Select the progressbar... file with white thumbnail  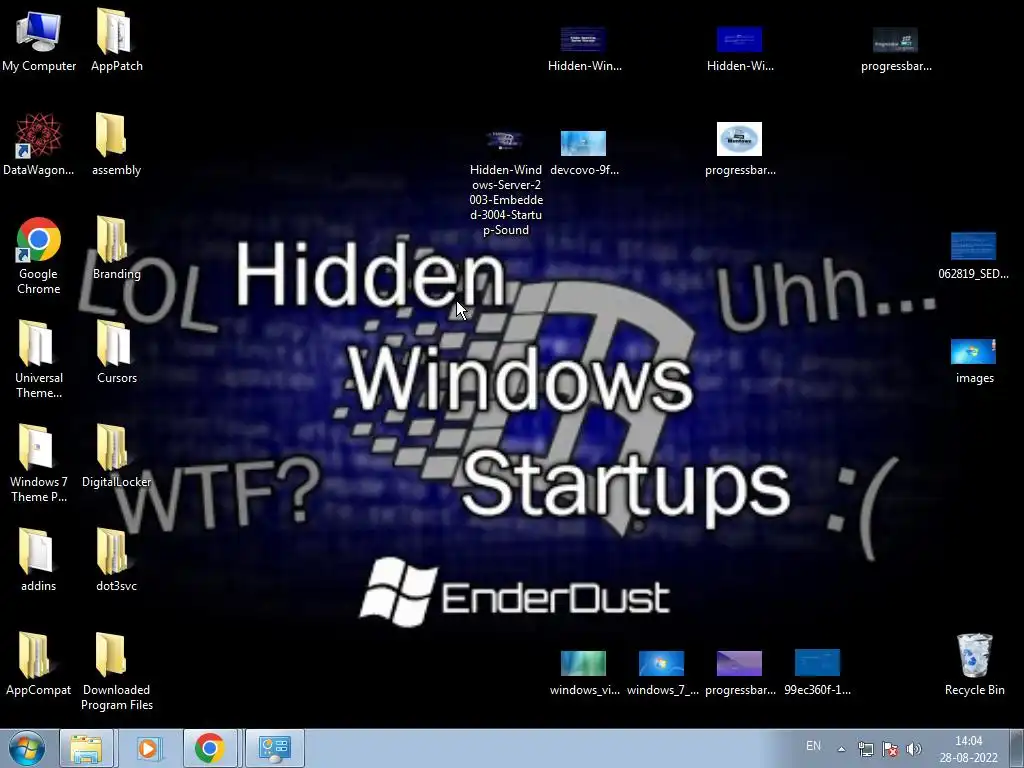click(740, 149)
